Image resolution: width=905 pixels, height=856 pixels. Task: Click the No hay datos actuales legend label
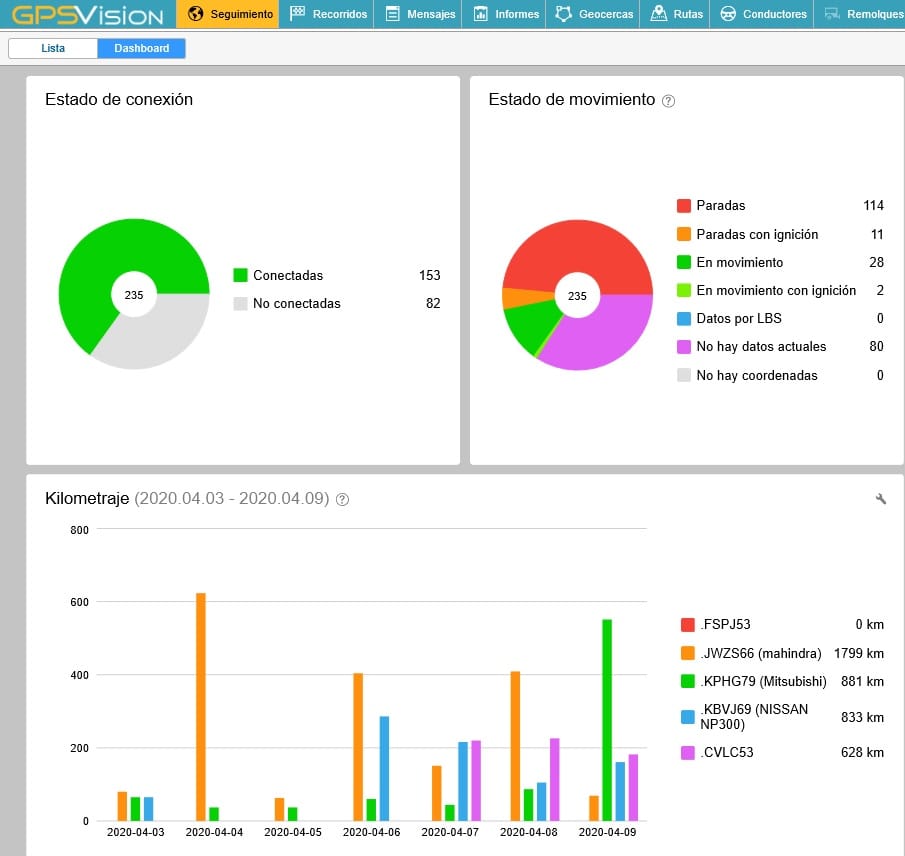tap(761, 347)
